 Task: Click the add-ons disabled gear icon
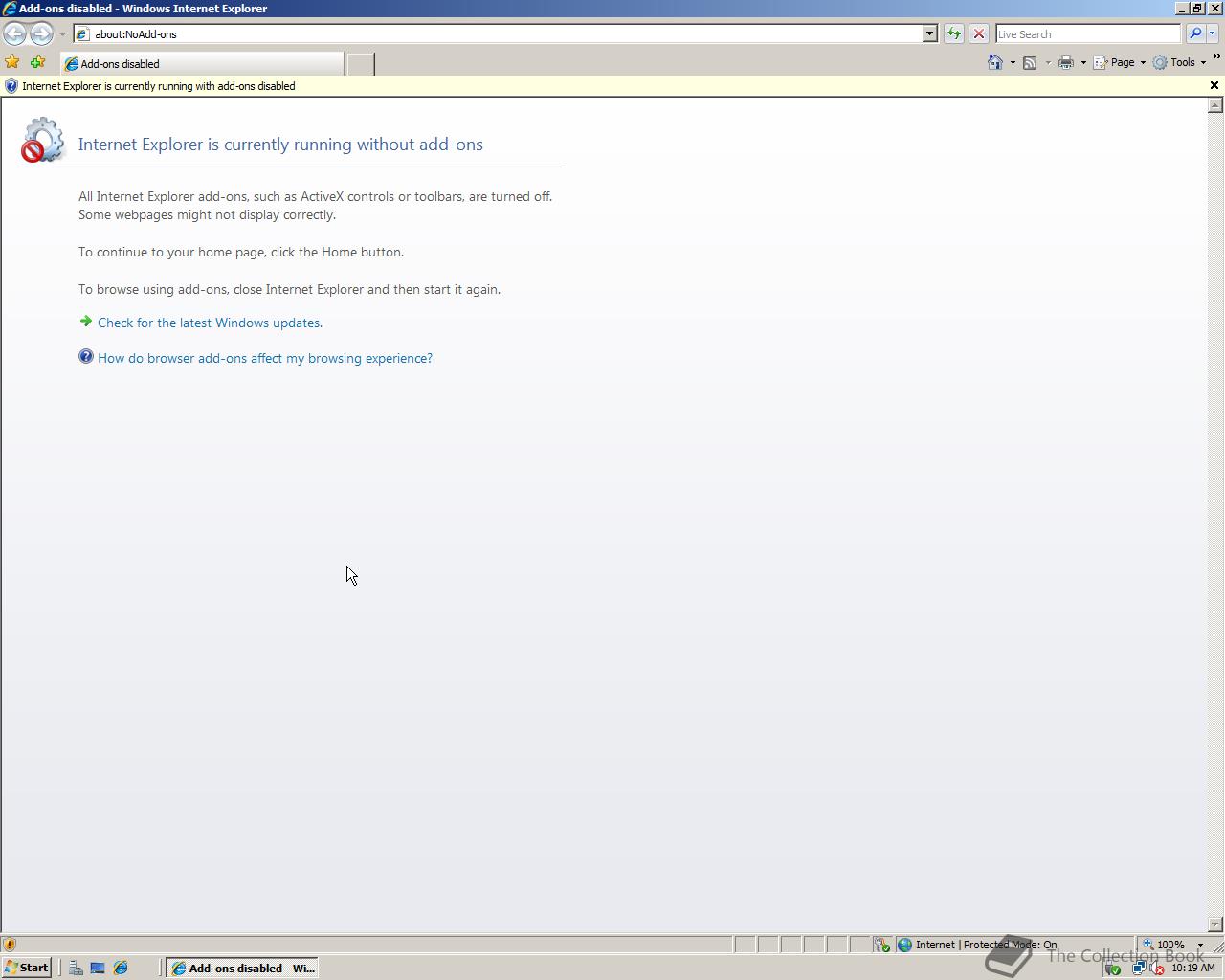tap(42, 140)
